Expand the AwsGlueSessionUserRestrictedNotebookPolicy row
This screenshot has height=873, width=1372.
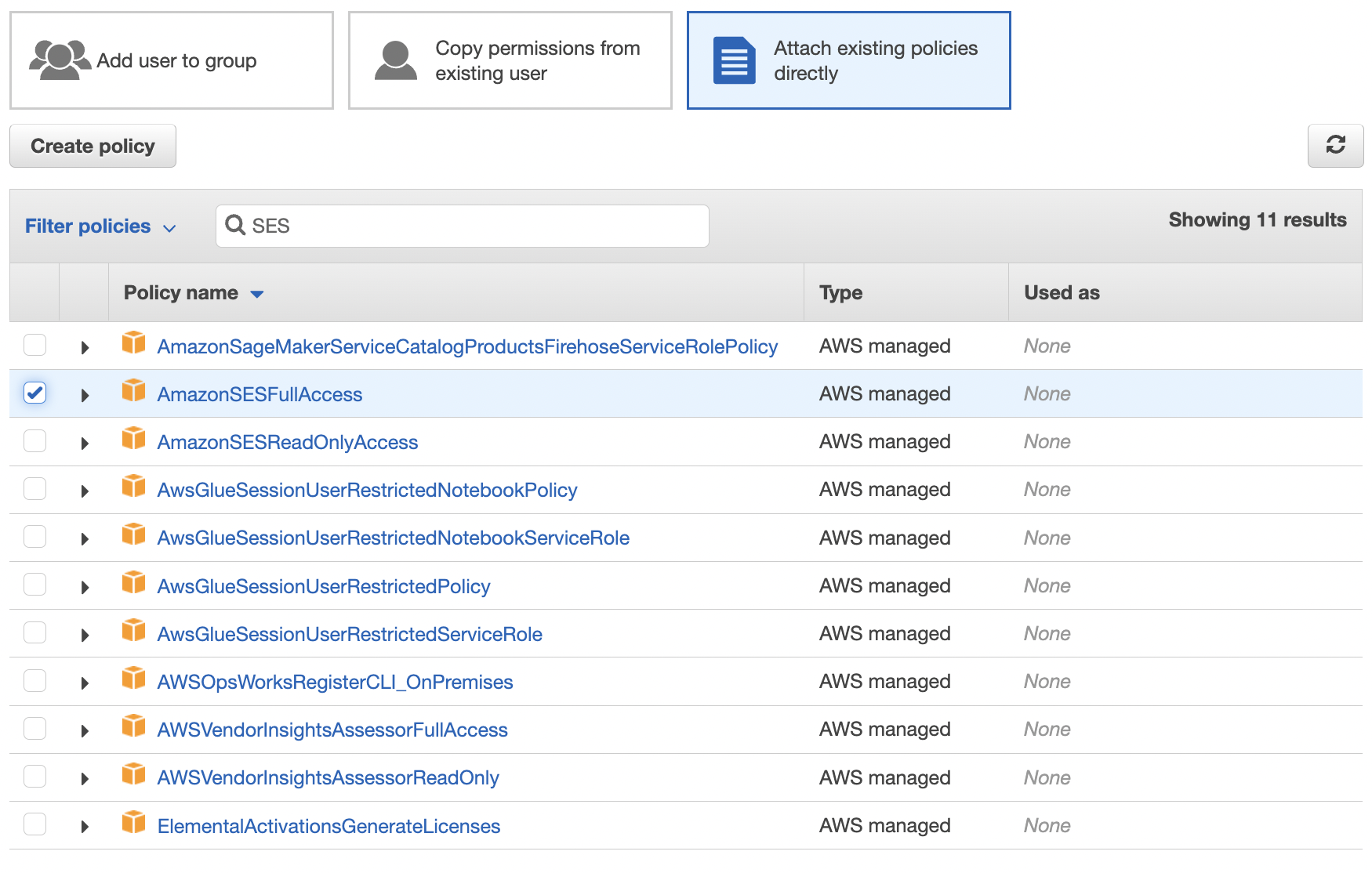pyautogui.click(x=85, y=491)
